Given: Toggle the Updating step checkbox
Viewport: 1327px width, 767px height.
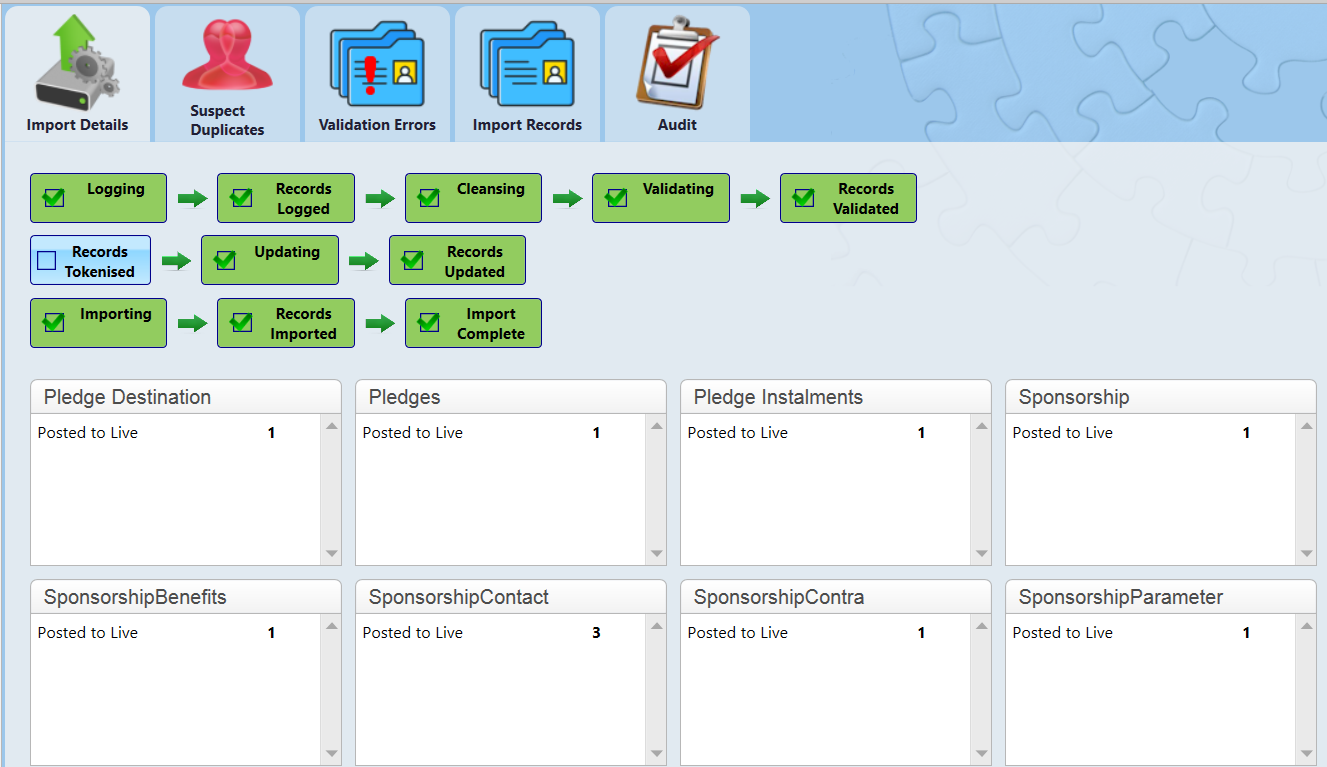Looking at the screenshot, I should tap(225, 260).
